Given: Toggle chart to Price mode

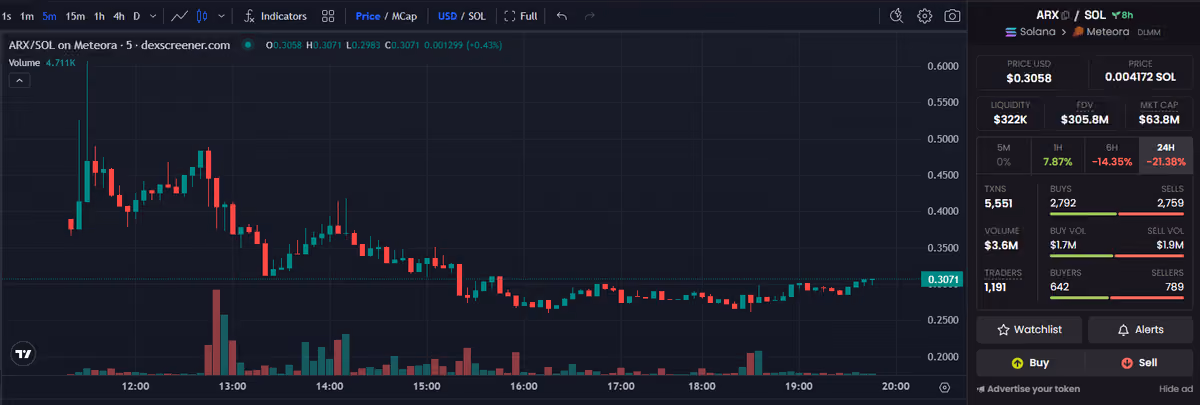Looking at the screenshot, I should tap(368, 16).
